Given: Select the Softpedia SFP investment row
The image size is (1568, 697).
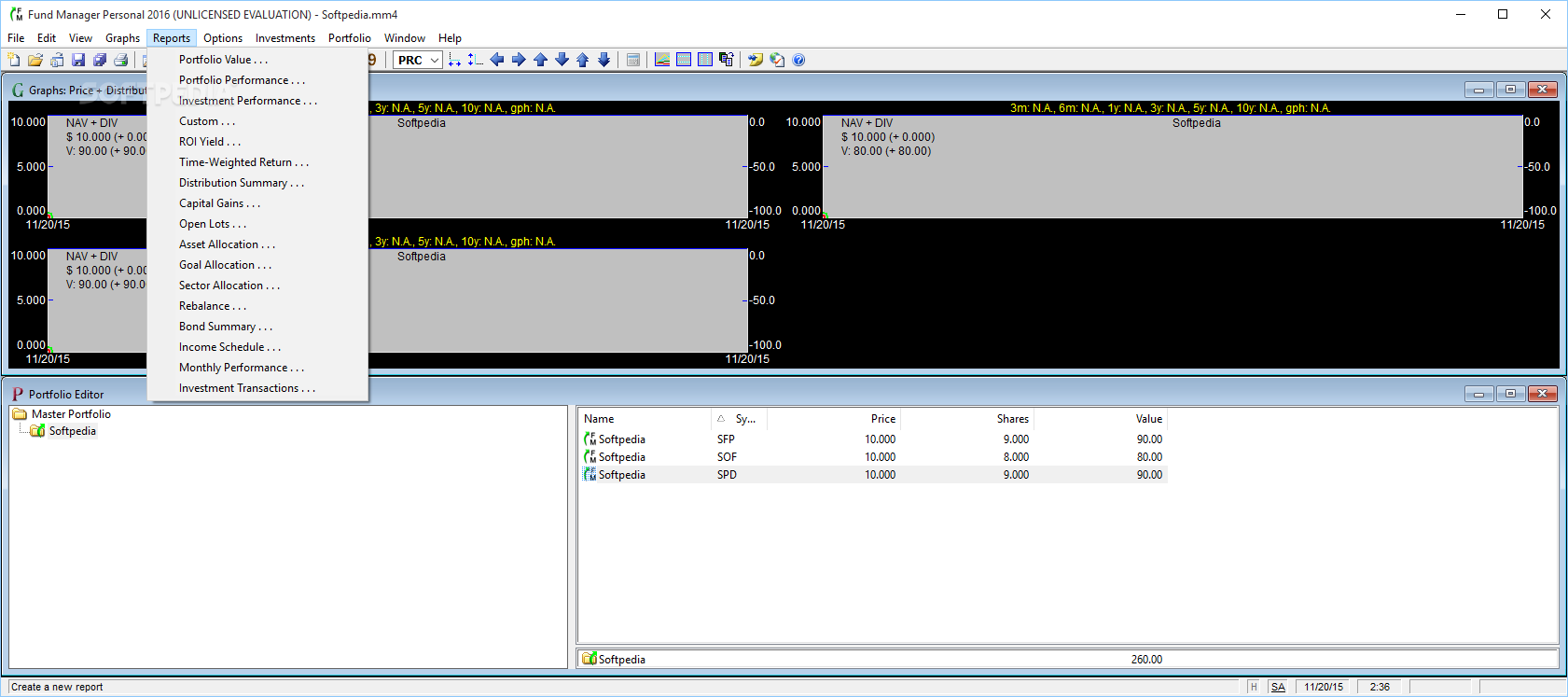Looking at the screenshot, I should (x=873, y=439).
